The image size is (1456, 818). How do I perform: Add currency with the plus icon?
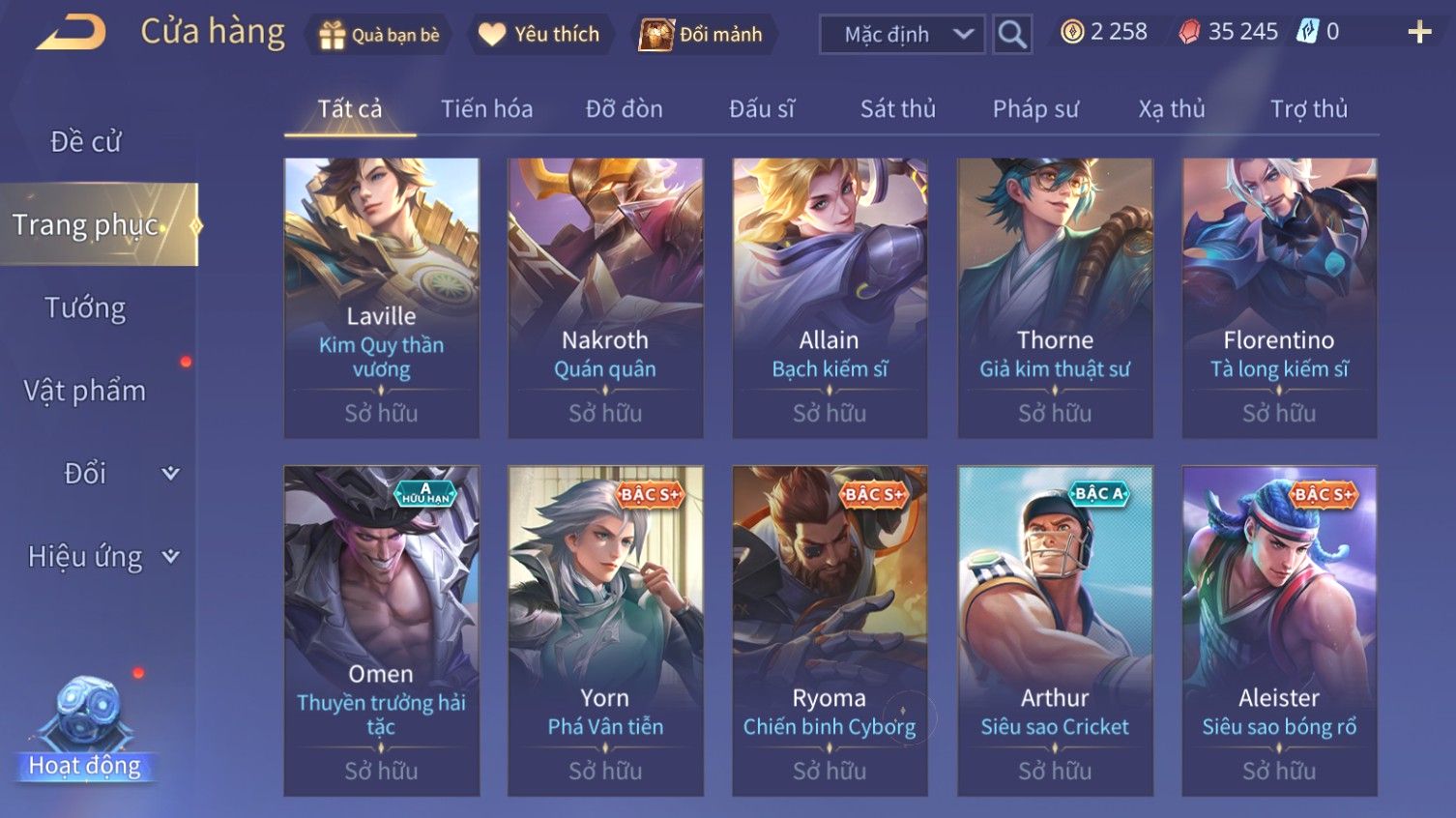pyautogui.click(x=1419, y=32)
